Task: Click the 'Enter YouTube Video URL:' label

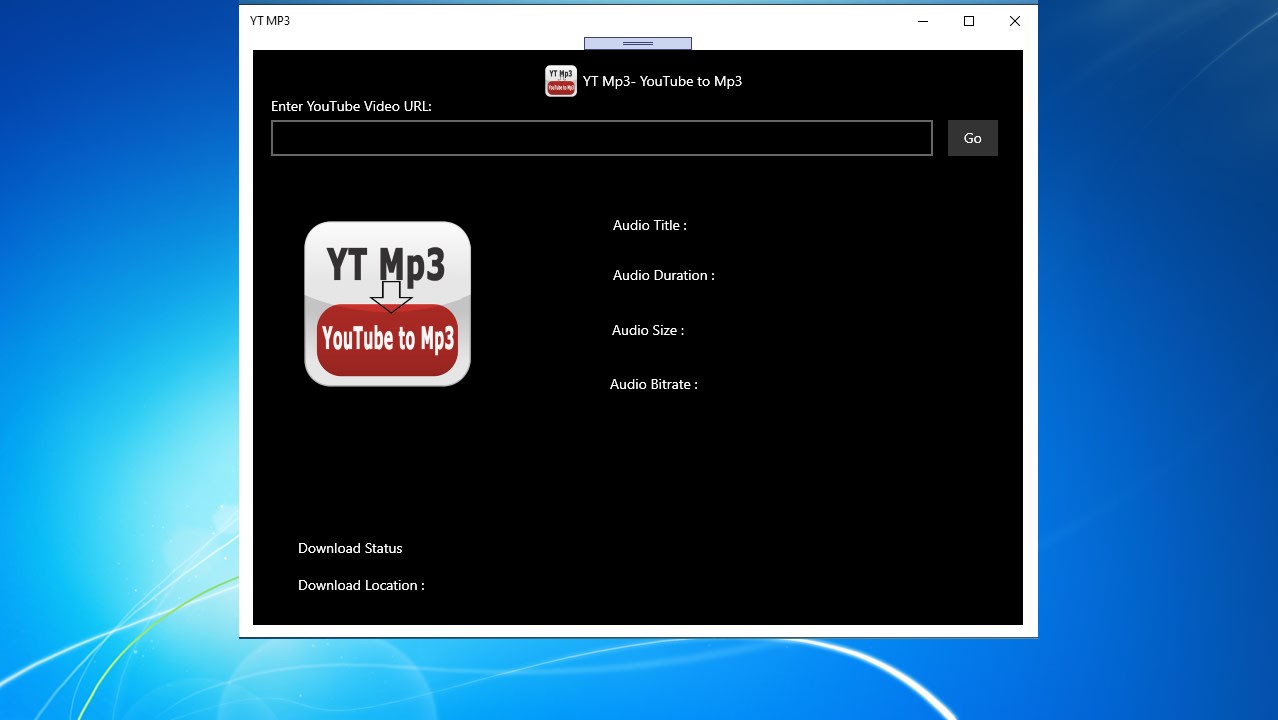Action: point(351,106)
